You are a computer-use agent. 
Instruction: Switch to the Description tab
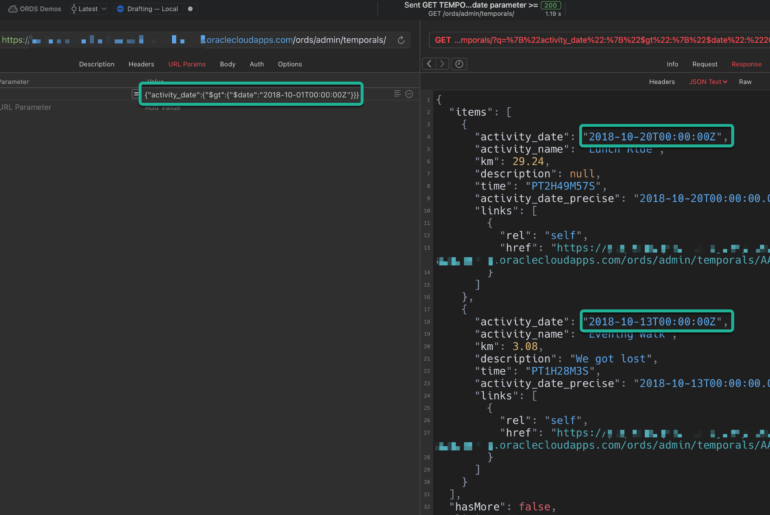pos(96,64)
